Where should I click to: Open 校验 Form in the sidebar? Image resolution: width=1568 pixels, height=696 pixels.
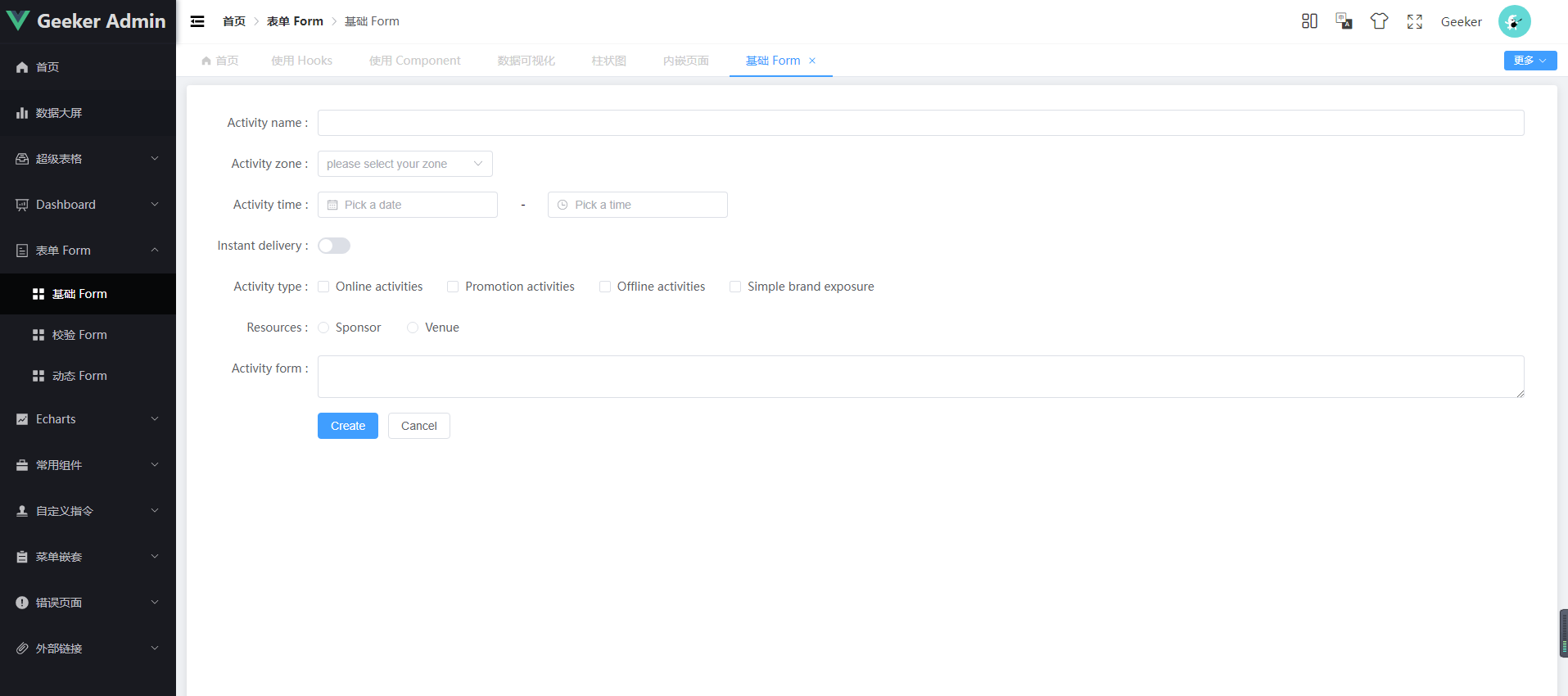79,335
